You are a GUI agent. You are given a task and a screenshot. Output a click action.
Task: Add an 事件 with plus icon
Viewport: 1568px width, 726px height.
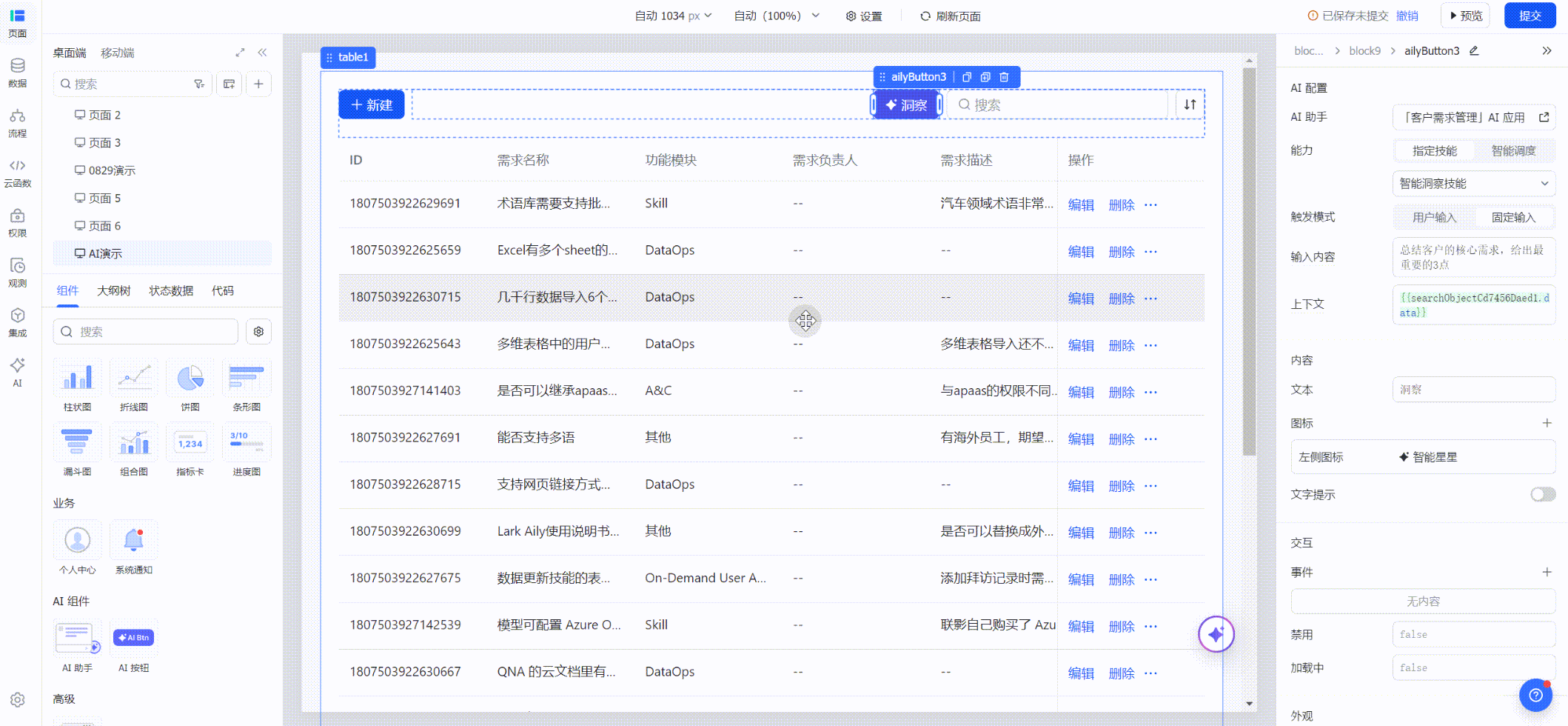coord(1547,572)
